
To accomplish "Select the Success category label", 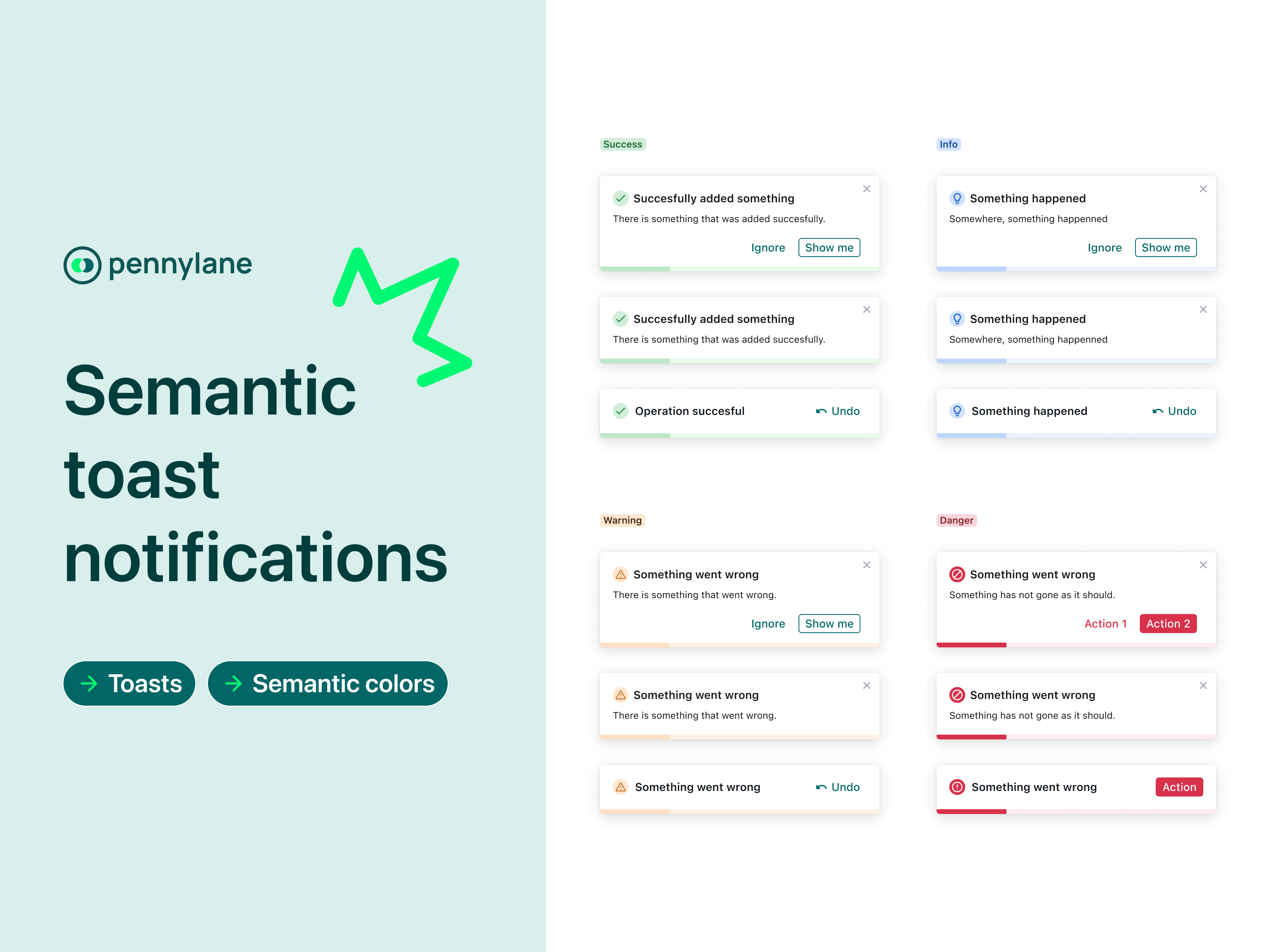I will tap(623, 144).
